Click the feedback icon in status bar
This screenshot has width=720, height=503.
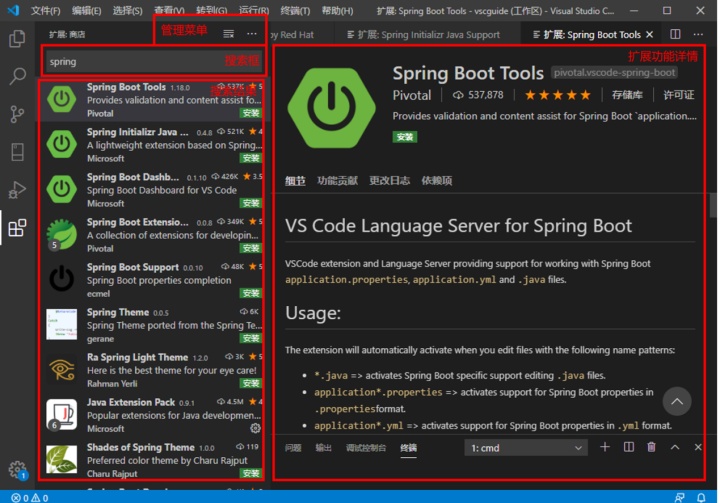[x=679, y=498]
